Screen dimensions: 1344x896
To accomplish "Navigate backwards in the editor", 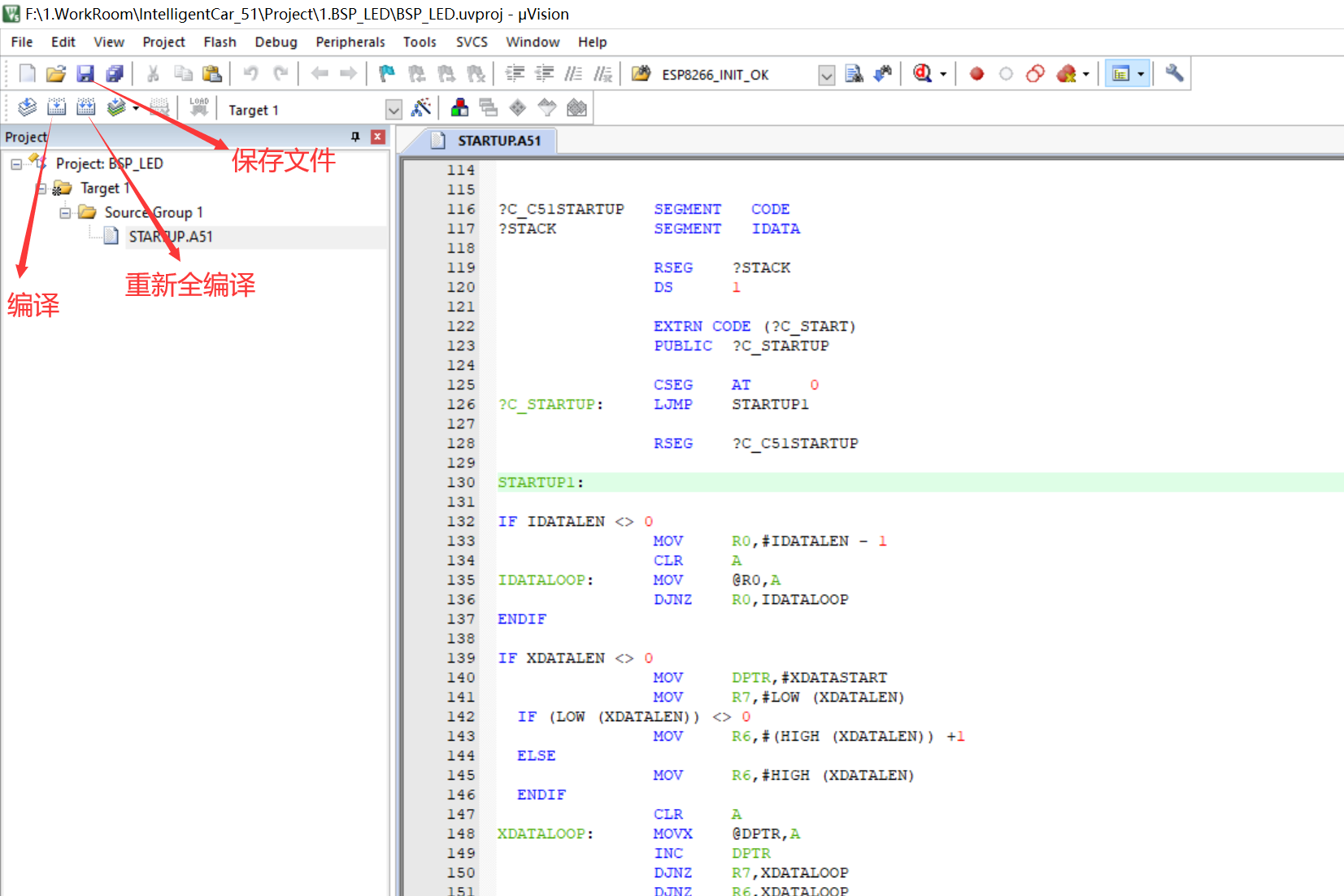I will click(320, 74).
